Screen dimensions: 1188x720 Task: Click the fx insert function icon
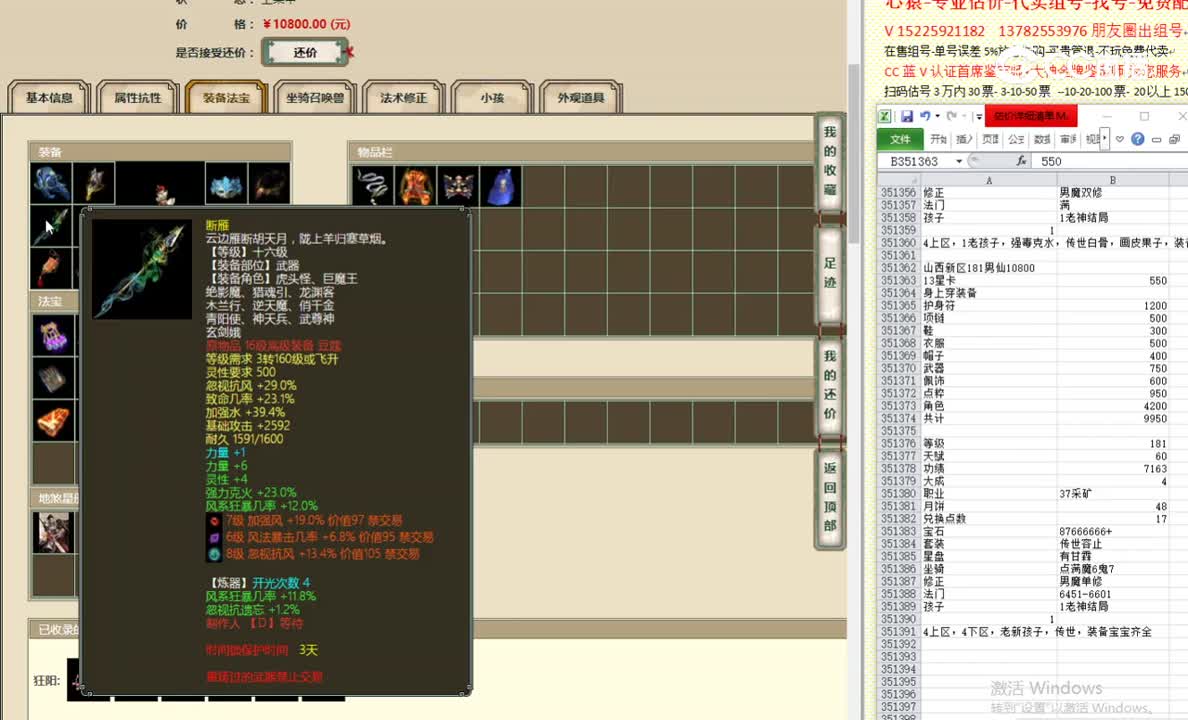(1022, 160)
